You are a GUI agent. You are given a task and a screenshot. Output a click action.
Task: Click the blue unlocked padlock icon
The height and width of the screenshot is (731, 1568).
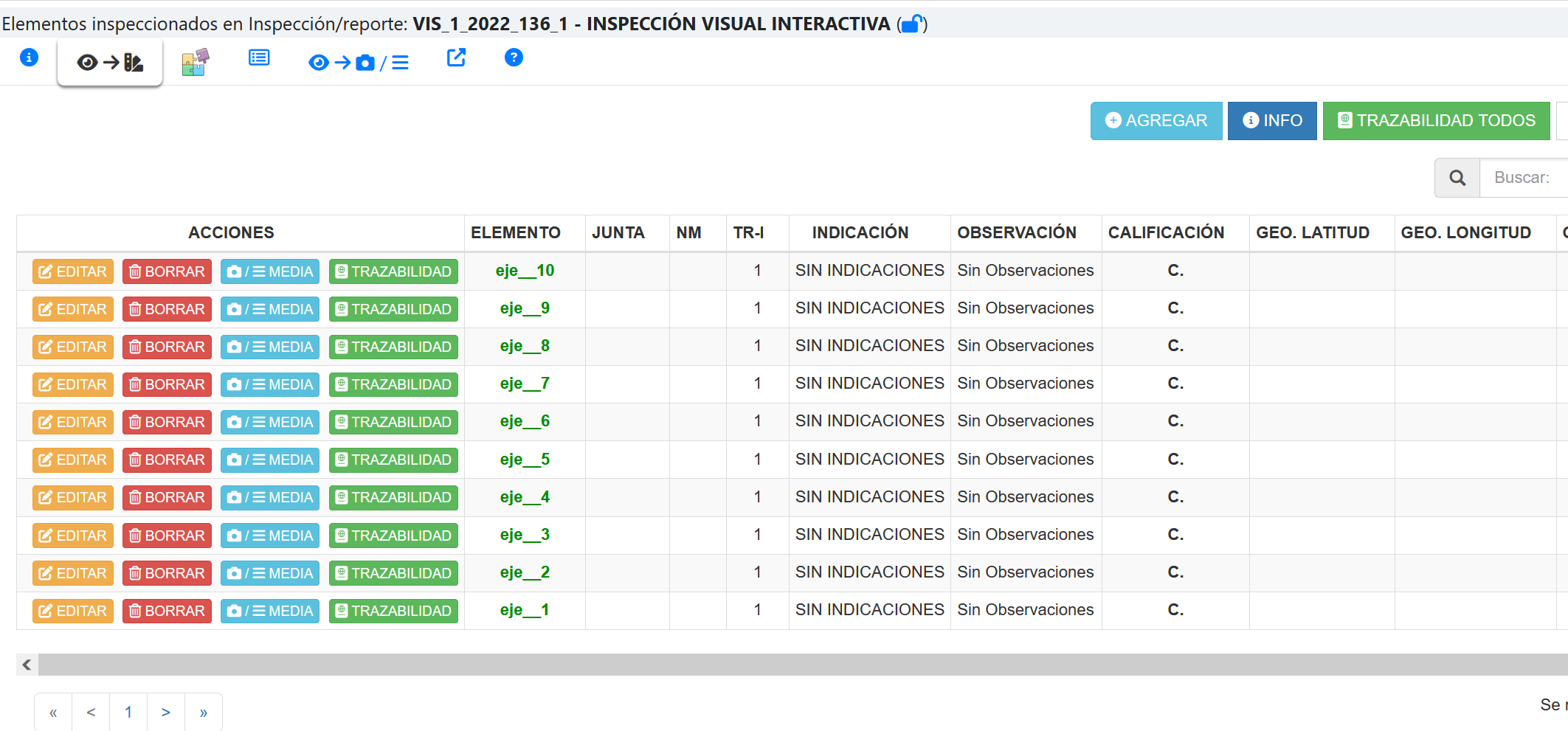912,24
